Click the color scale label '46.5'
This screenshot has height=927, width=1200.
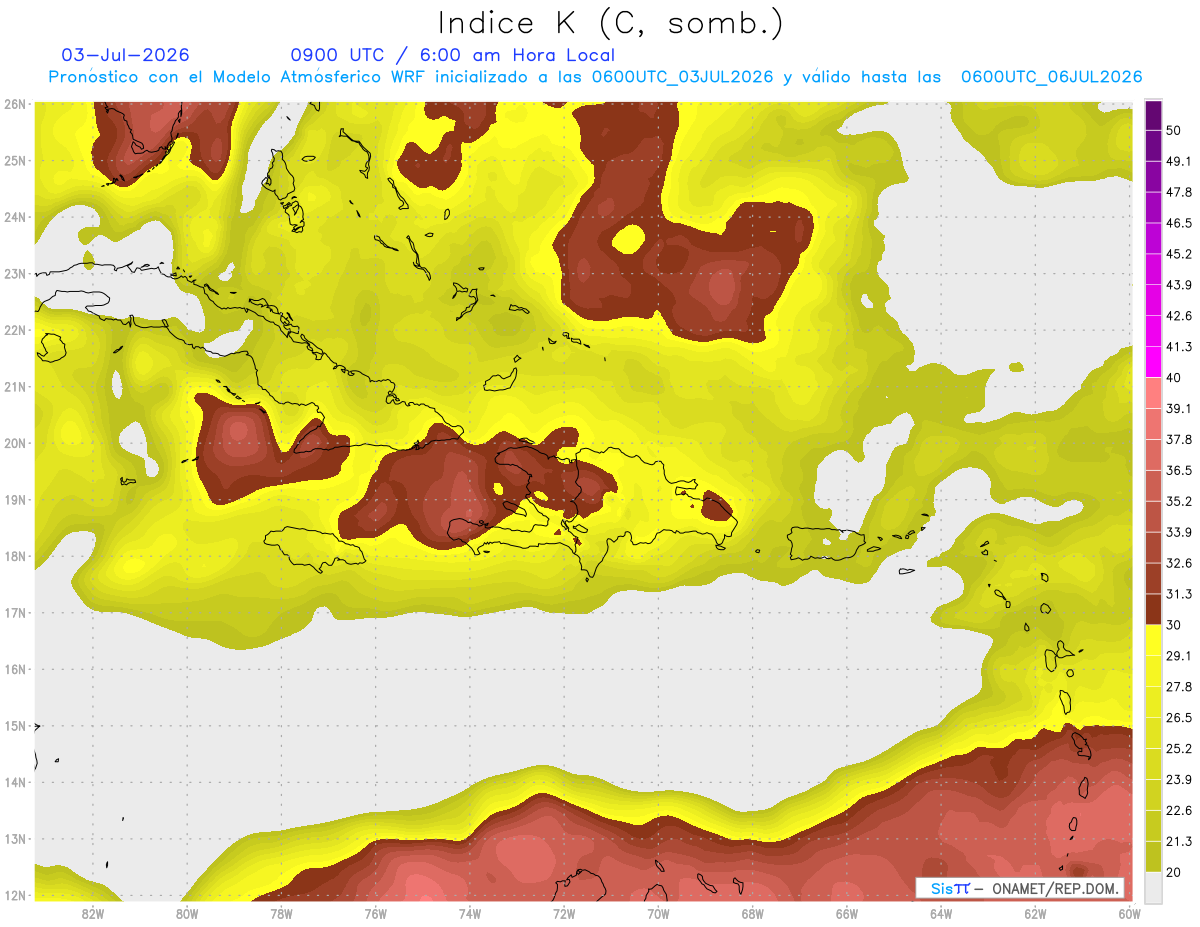pos(1178,223)
